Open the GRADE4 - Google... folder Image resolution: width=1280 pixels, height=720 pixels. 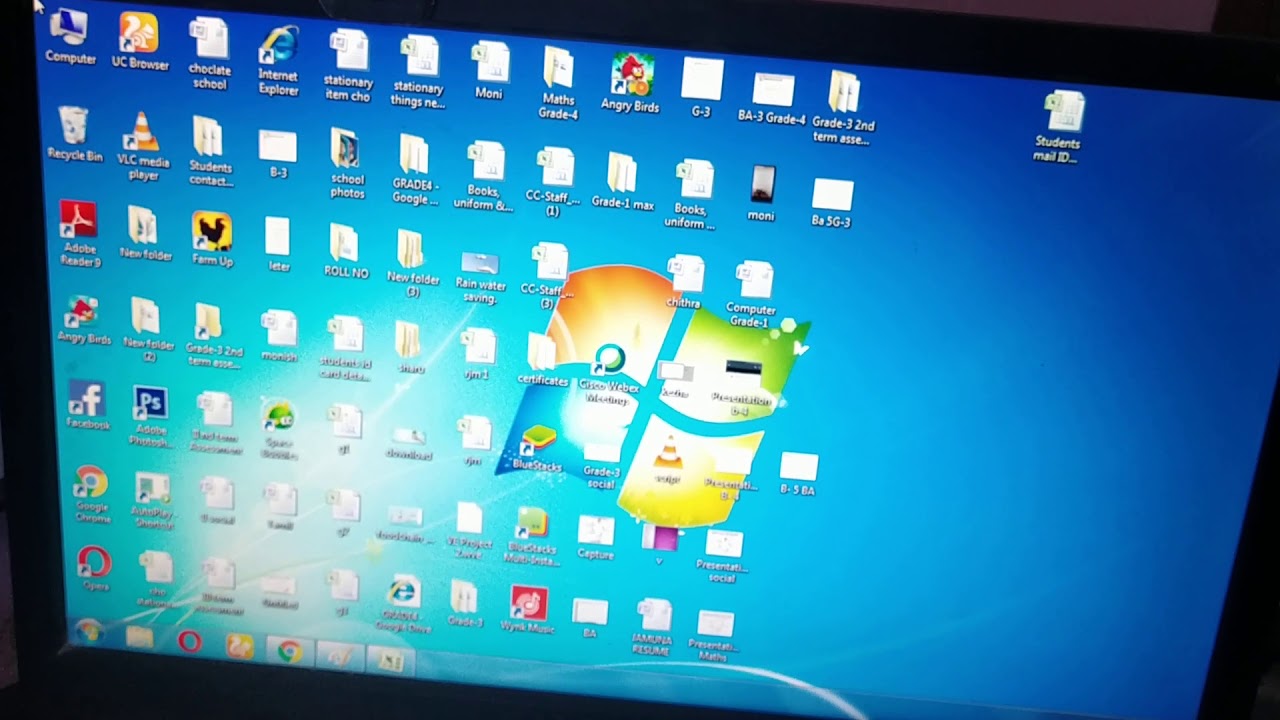[415, 170]
